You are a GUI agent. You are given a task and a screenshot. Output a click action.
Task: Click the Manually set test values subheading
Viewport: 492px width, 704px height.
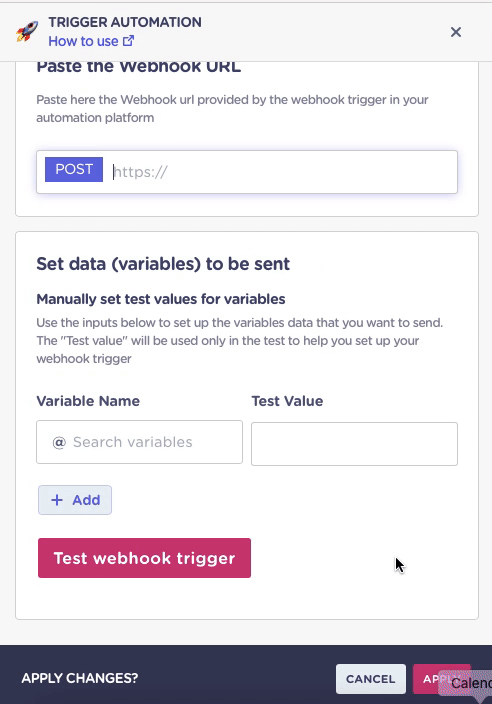(x=161, y=299)
